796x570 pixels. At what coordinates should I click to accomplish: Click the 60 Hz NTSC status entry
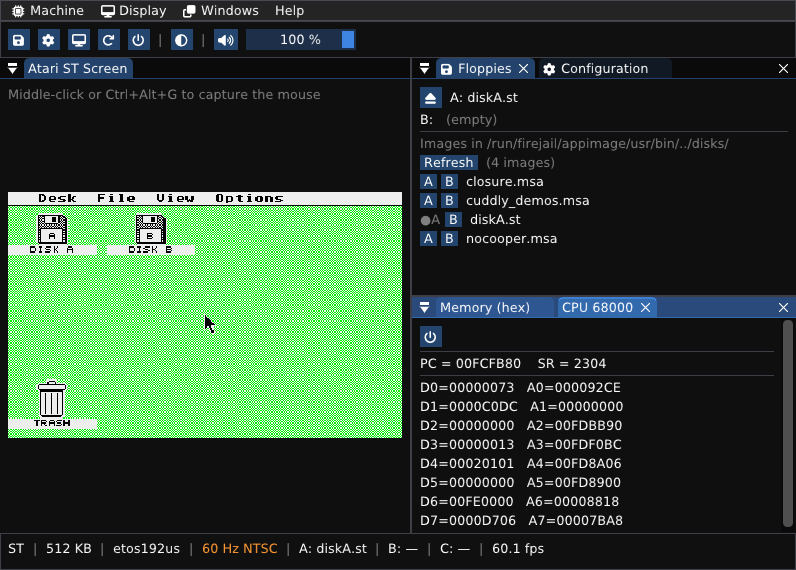(240, 549)
